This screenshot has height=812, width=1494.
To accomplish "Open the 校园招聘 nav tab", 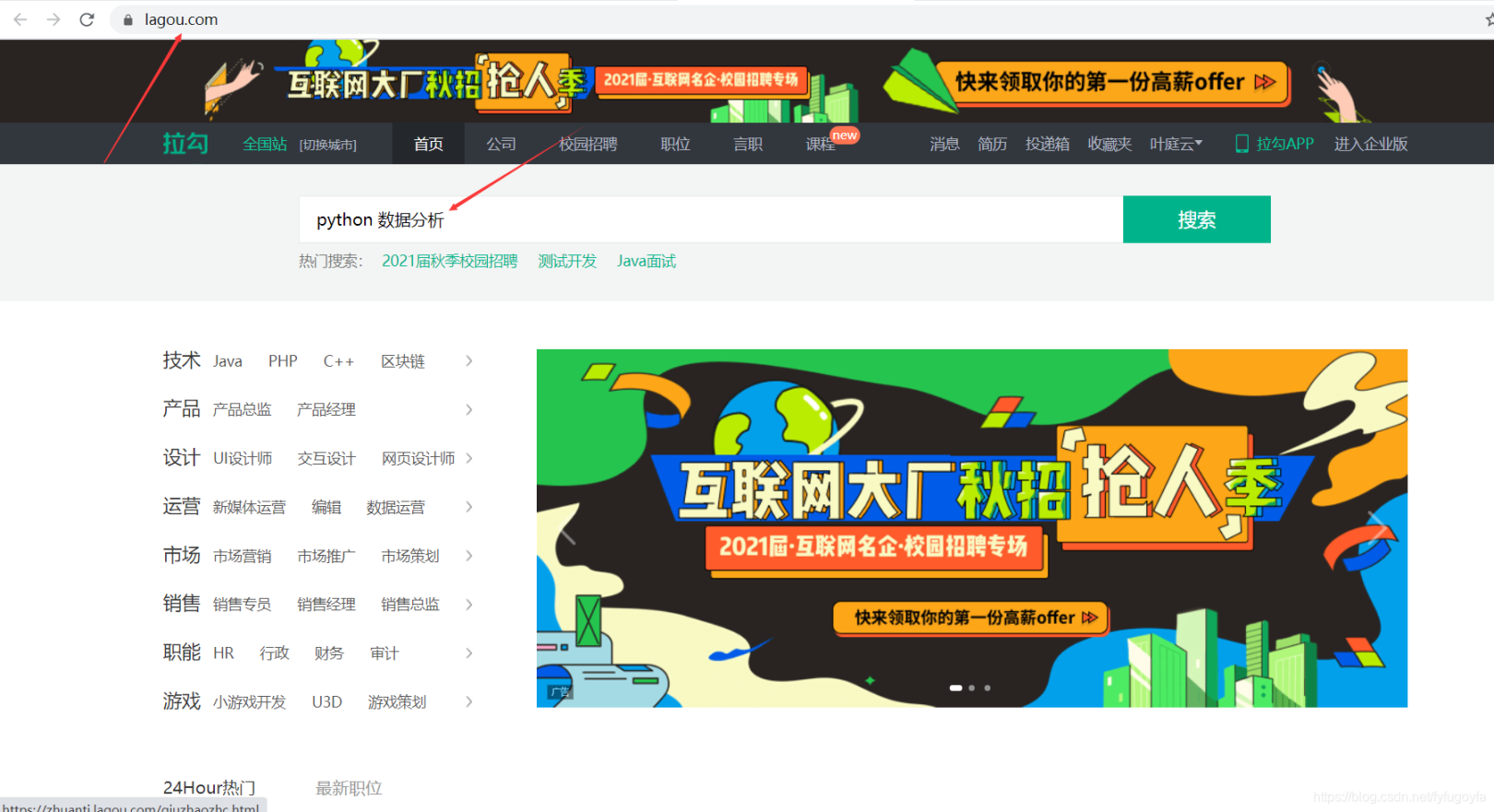I will tap(588, 144).
